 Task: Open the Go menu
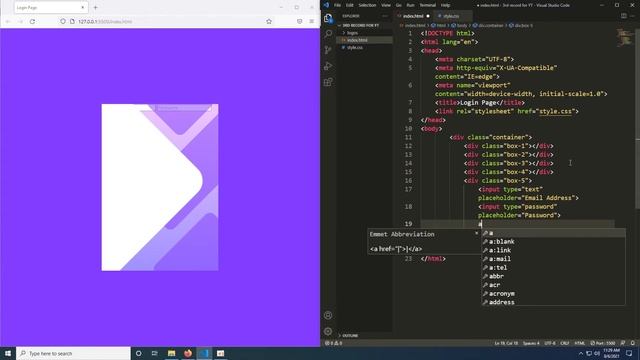point(399,5)
